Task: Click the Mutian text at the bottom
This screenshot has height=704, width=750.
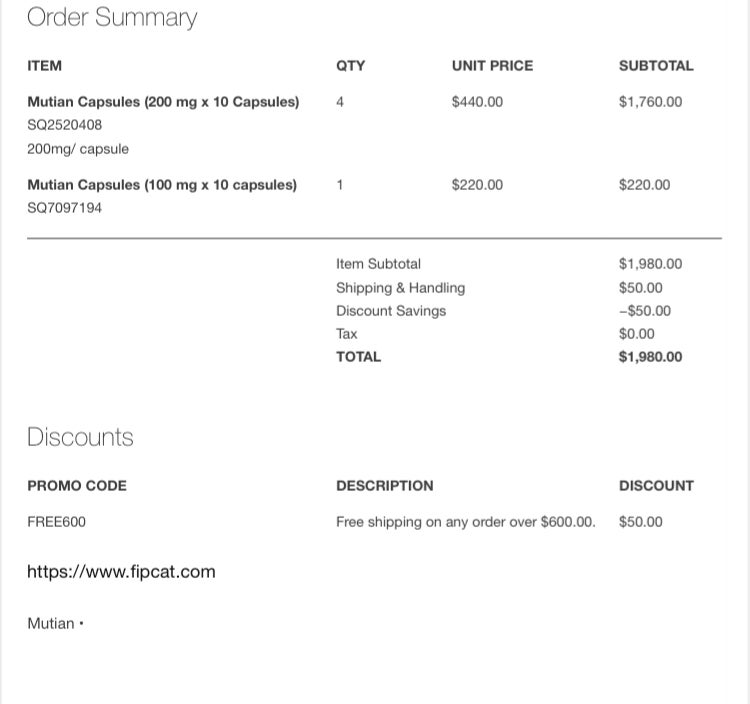Action: [51, 624]
